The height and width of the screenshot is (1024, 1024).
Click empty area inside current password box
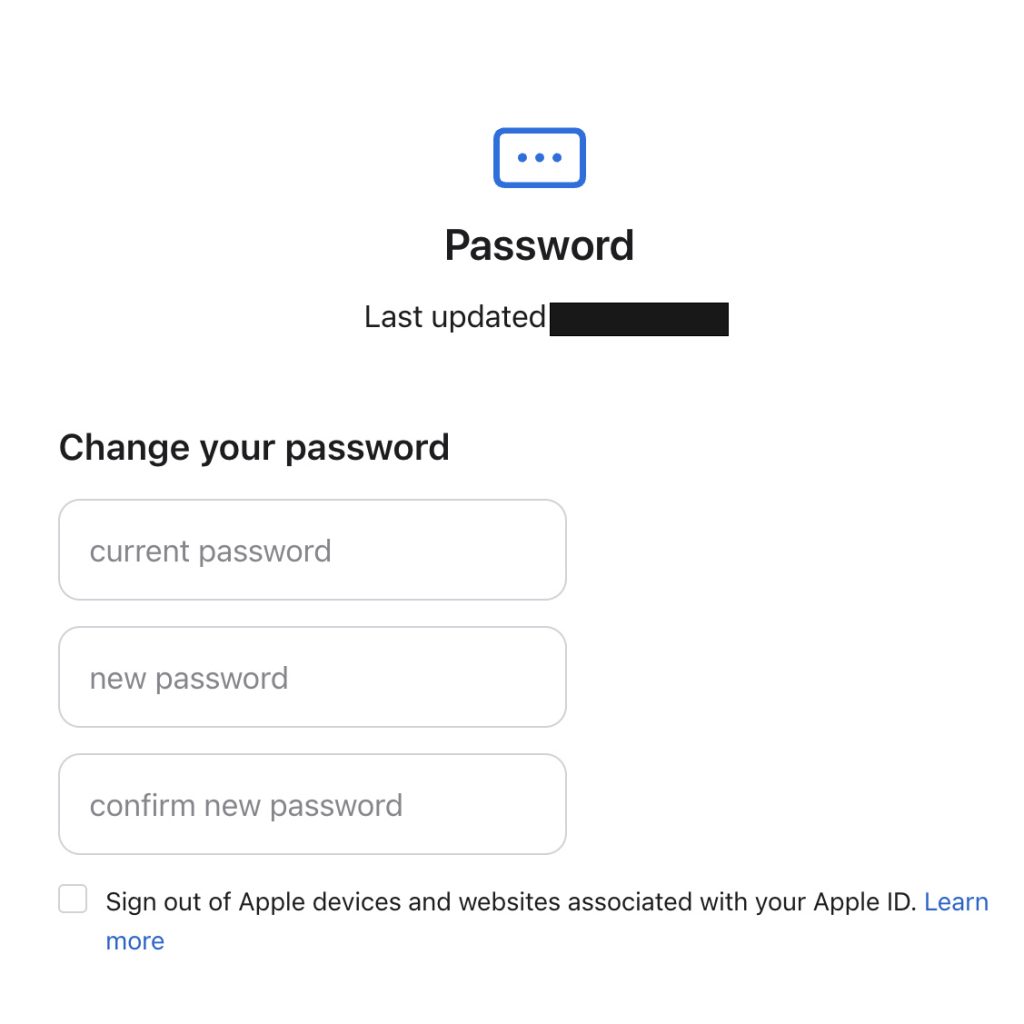pyautogui.click(x=451, y=550)
